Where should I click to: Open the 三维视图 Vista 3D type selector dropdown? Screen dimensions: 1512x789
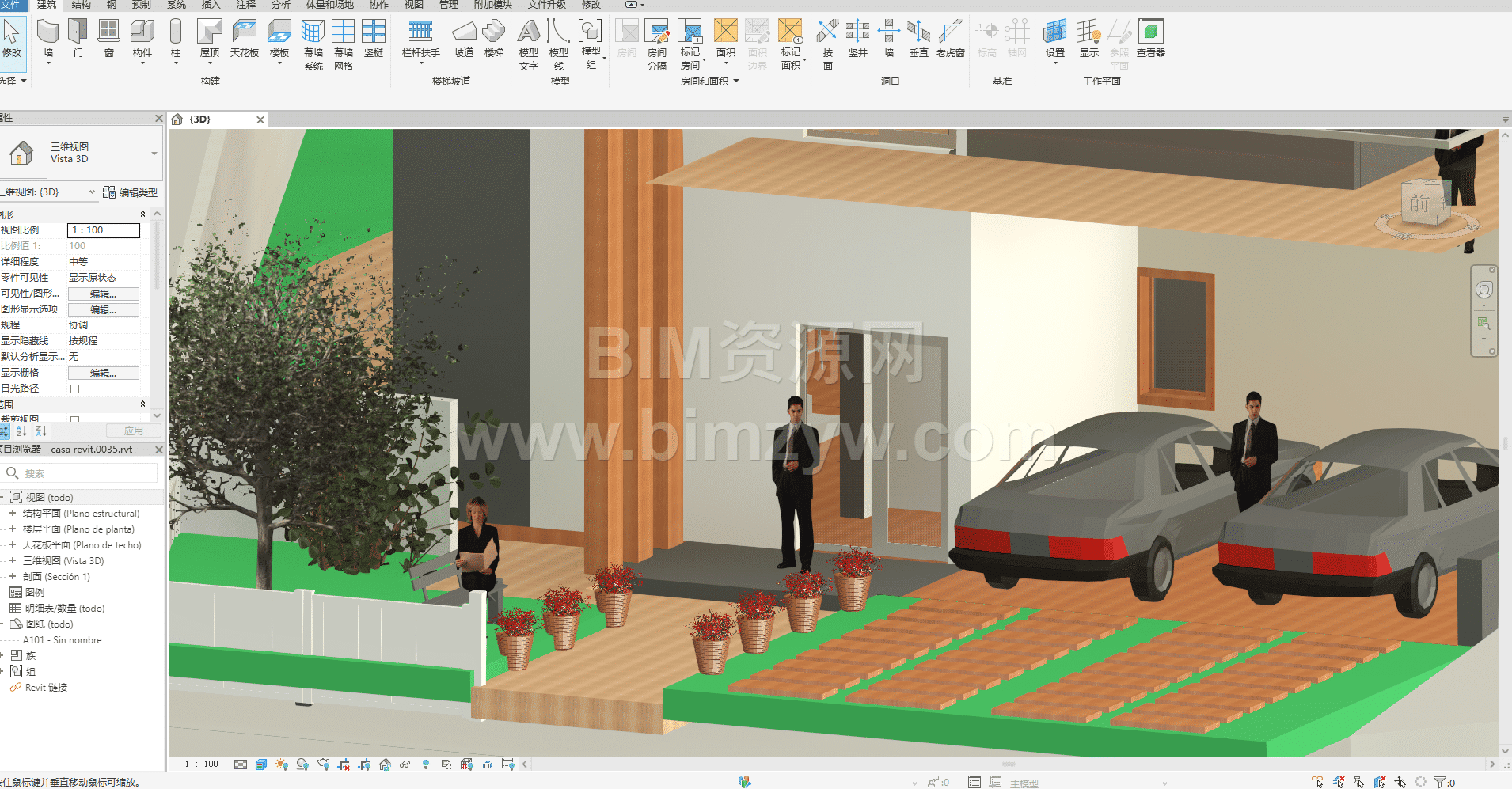pyautogui.click(x=154, y=154)
